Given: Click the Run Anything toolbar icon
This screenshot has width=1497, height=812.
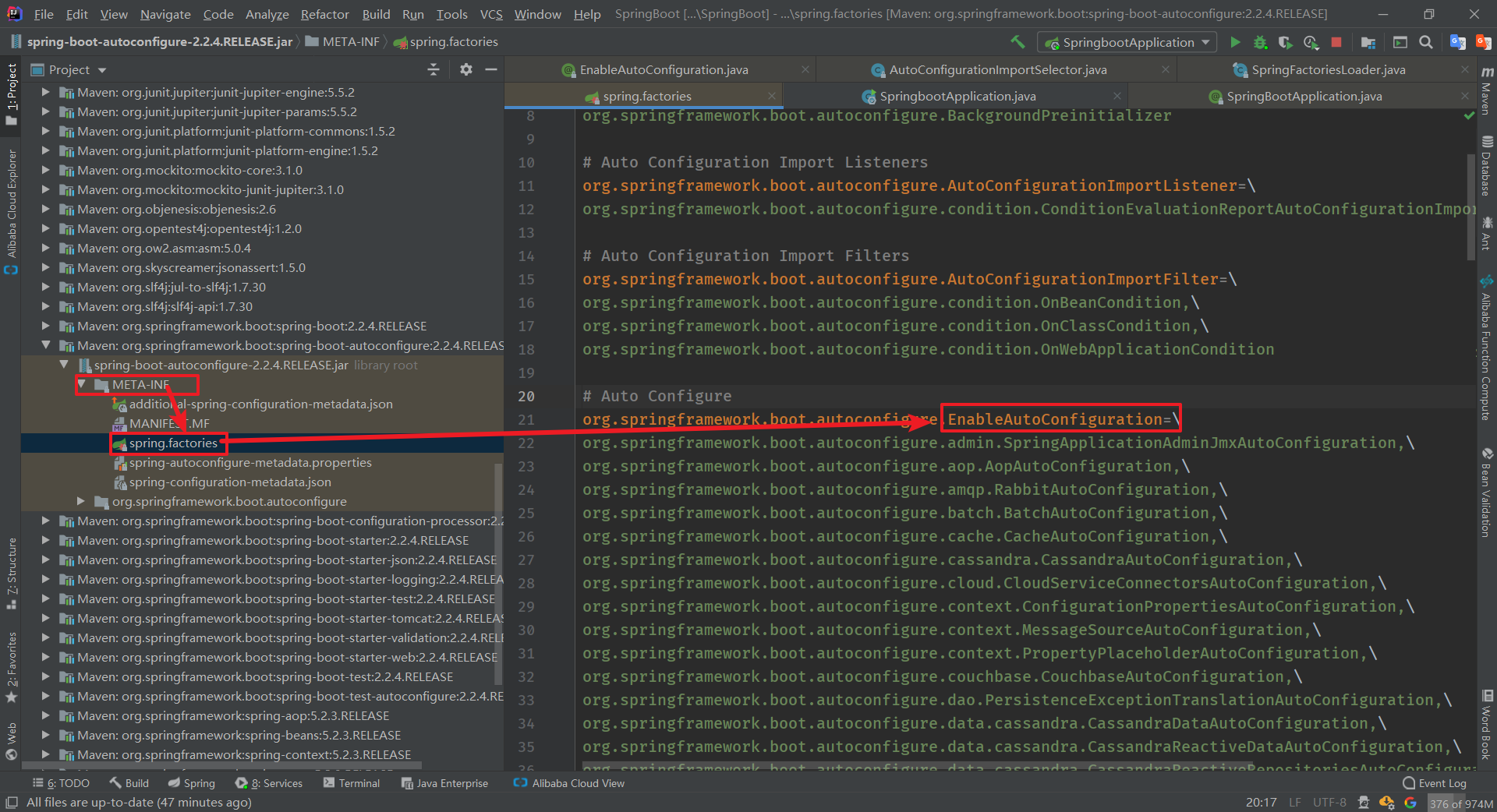Looking at the screenshot, I should 1400,42.
